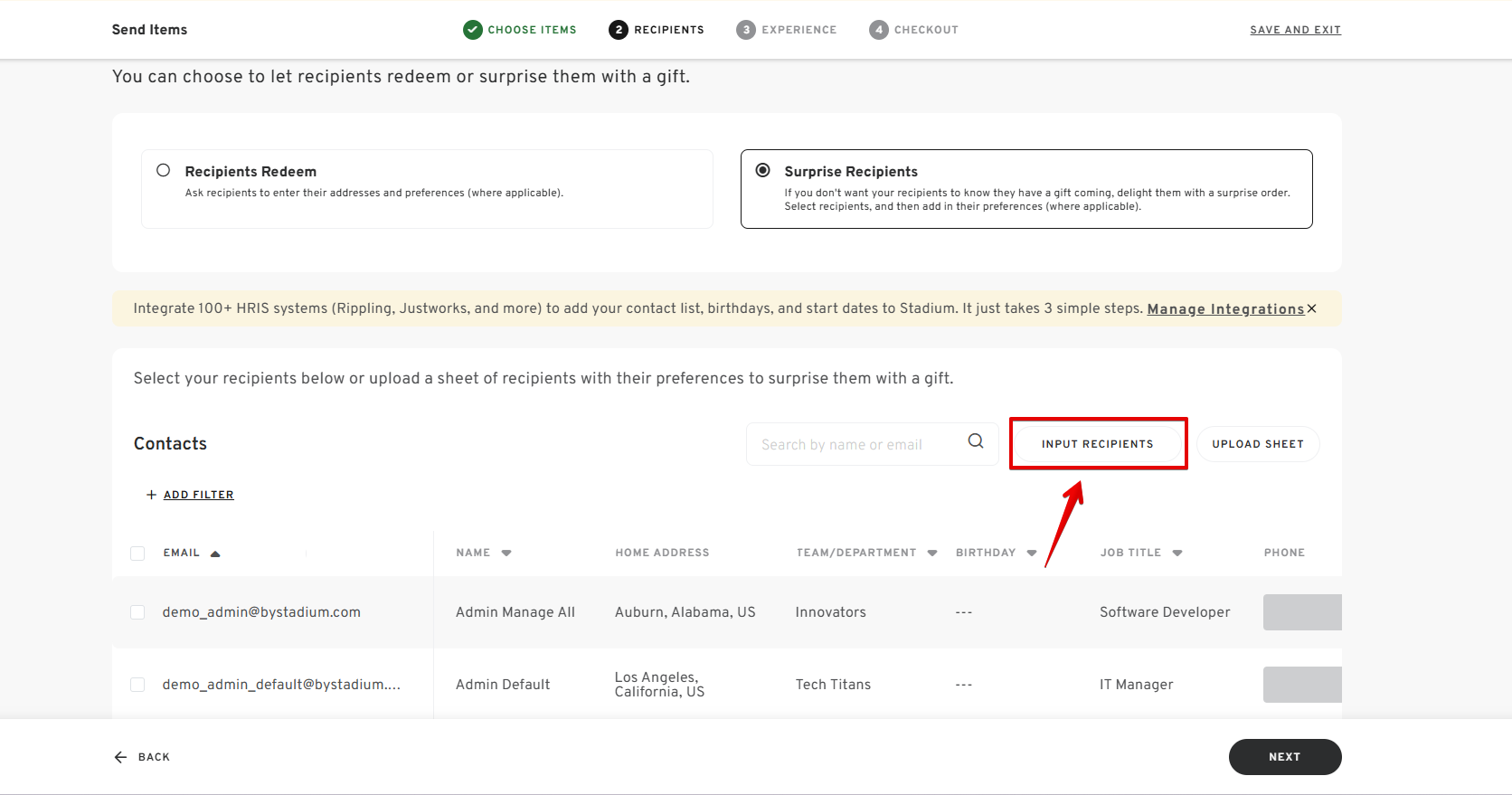Open the Name column sort dropdown

tap(506, 553)
